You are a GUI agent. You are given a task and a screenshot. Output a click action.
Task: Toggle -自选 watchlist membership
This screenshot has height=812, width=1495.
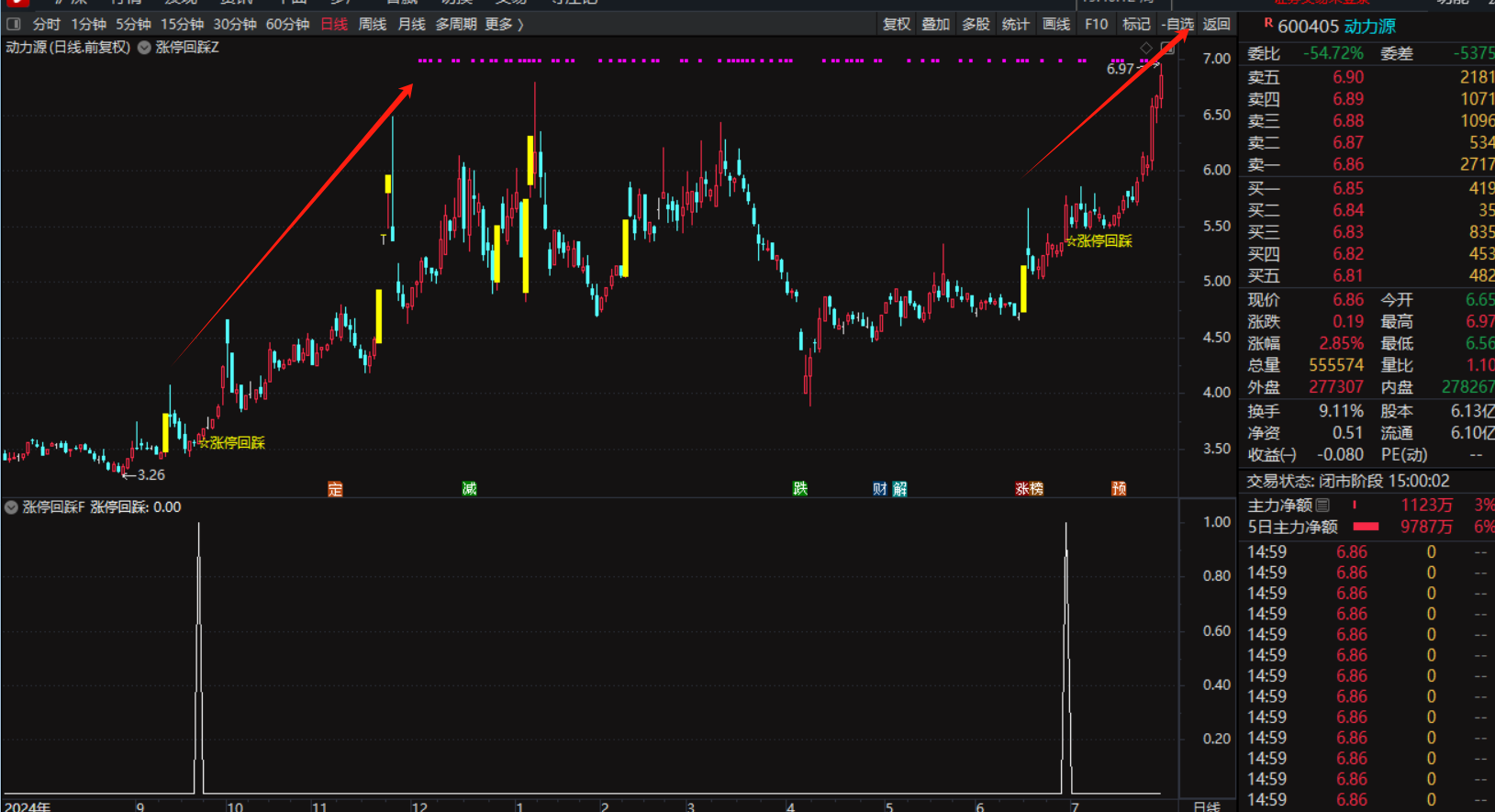pyautogui.click(x=1177, y=24)
